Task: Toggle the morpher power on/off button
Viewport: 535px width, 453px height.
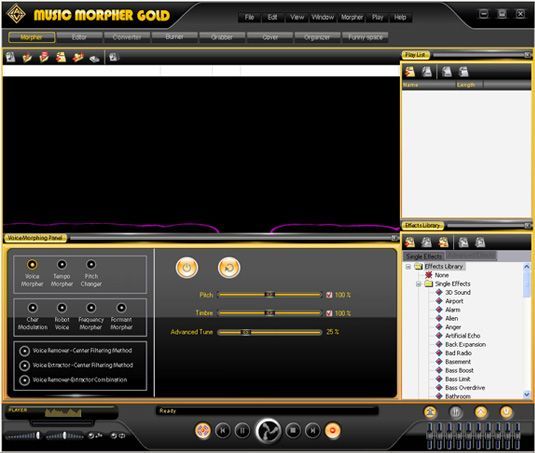Action: click(x=187, y=268)
